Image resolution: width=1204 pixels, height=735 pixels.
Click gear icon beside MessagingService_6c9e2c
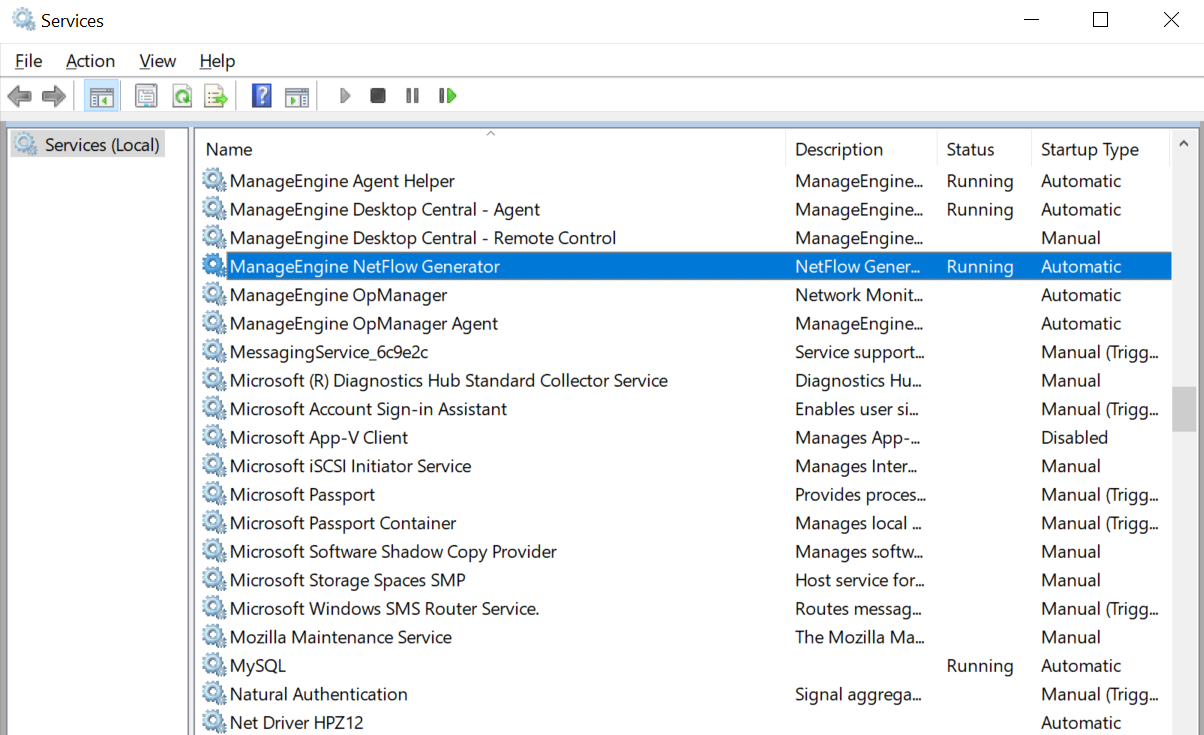click(214, 352)
